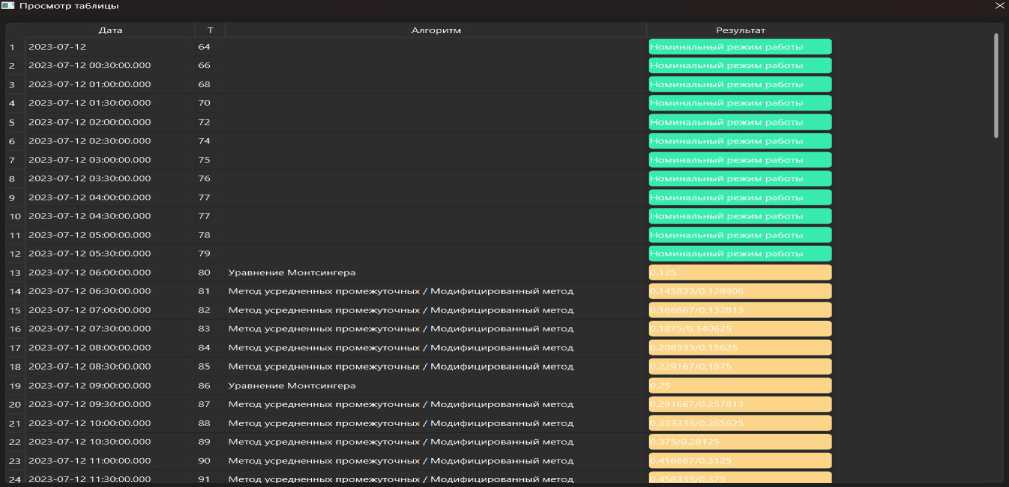
Task: Click the Дата column header
Action: tap(110, 30)
